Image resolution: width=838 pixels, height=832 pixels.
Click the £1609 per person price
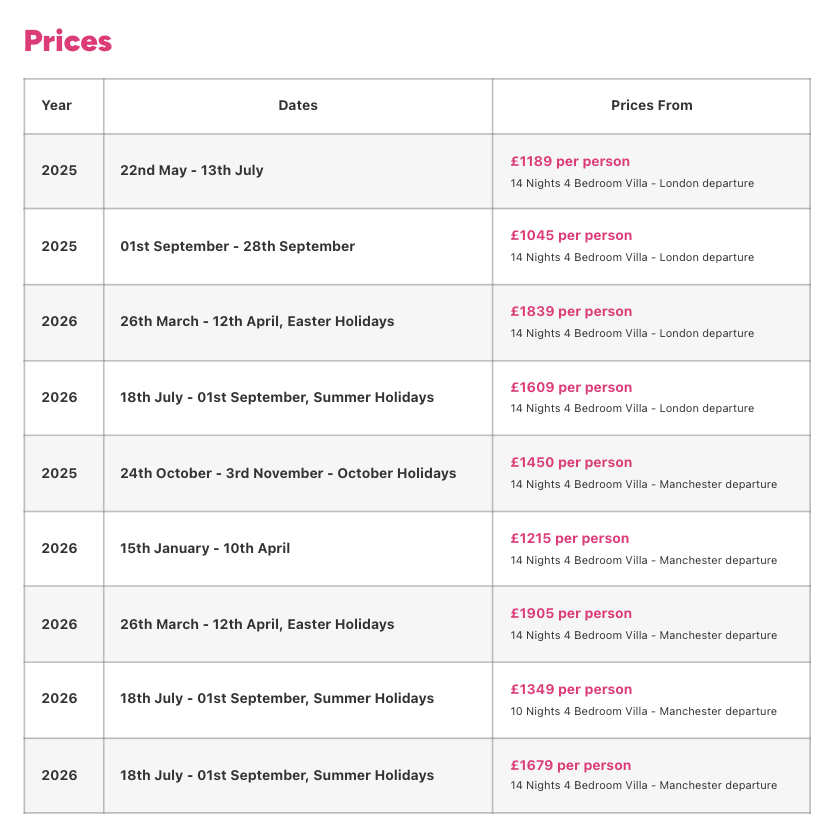coord(571,387)
